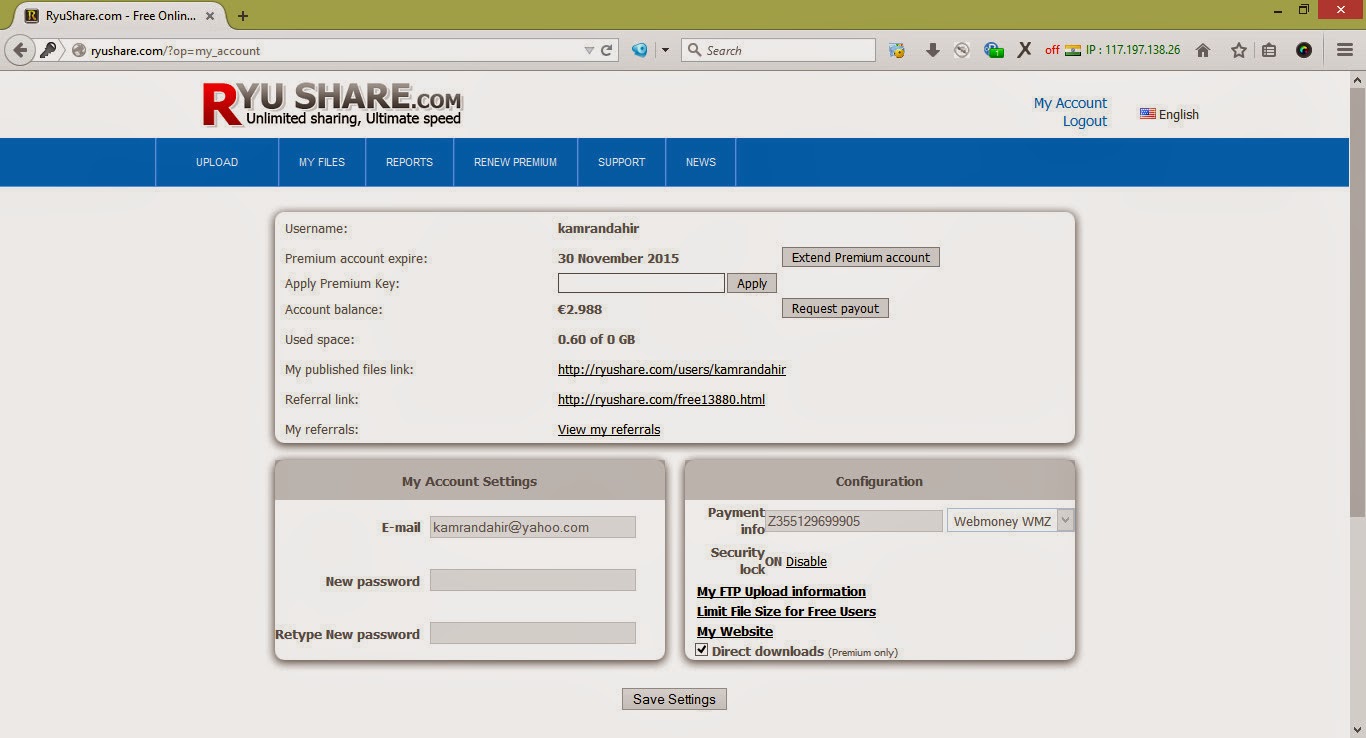
Task: Open the SUPPORT page from navigation
Action: click(x=622, y=162)
